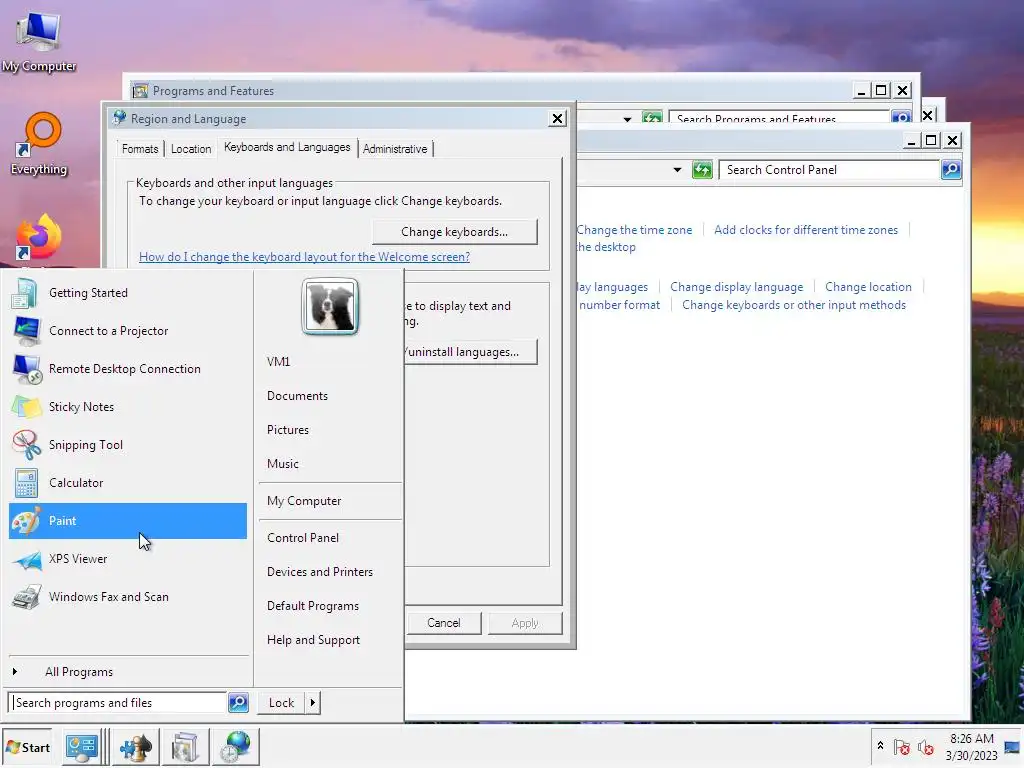Image resolution: width=1024 pixels, height=768 pixels.
Task: Focus the Search programs and files field
Action: 118,703
